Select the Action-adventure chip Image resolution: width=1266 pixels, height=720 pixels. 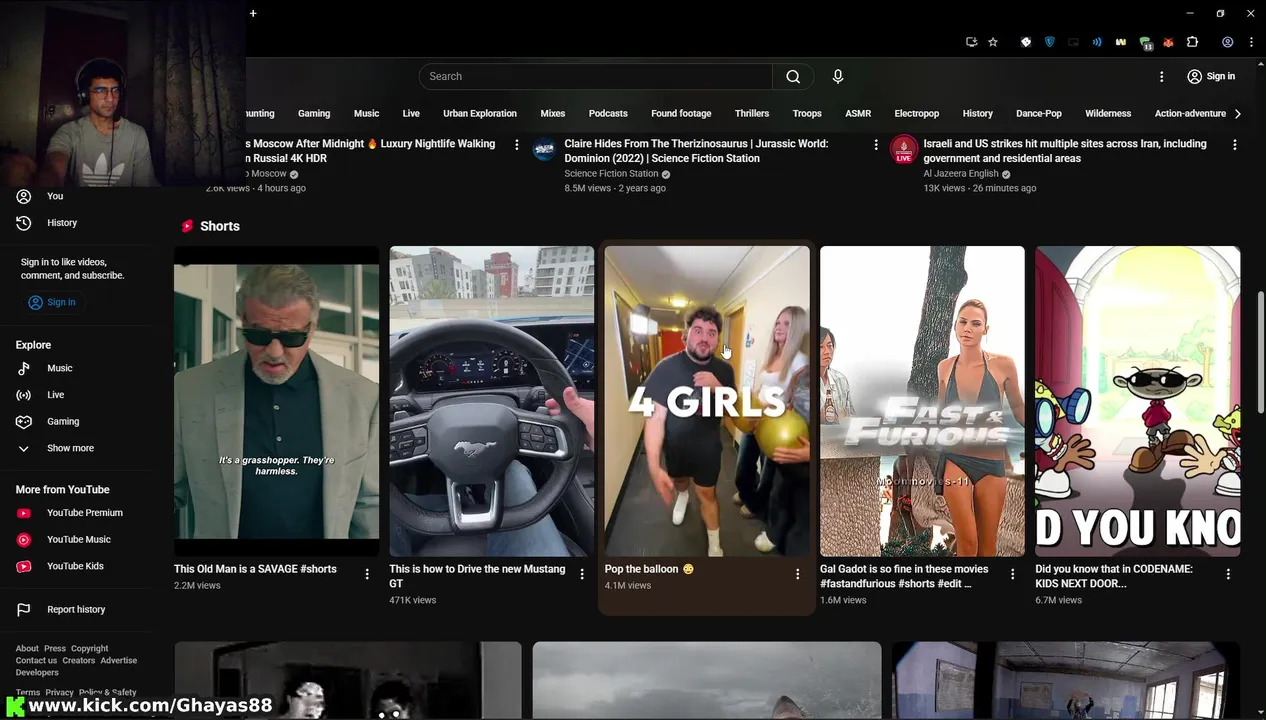1190,114
